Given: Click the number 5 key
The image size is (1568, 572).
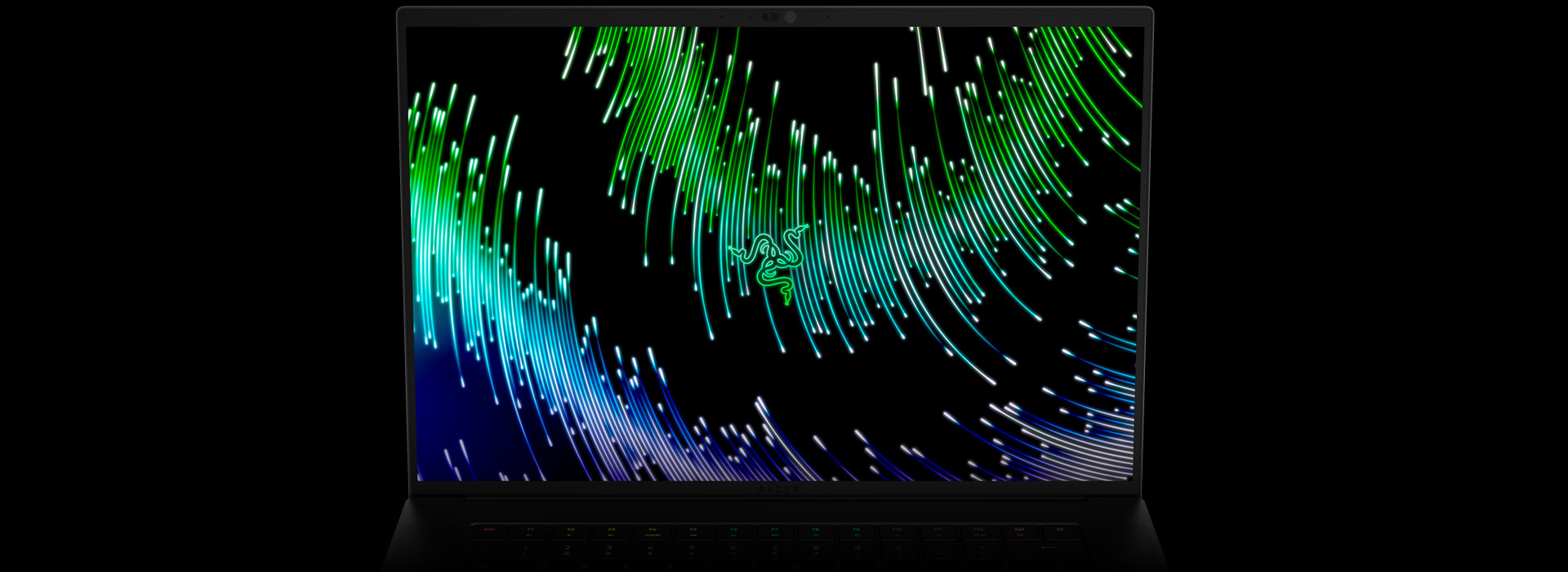Looking at the screenshot, I should 692,550.
